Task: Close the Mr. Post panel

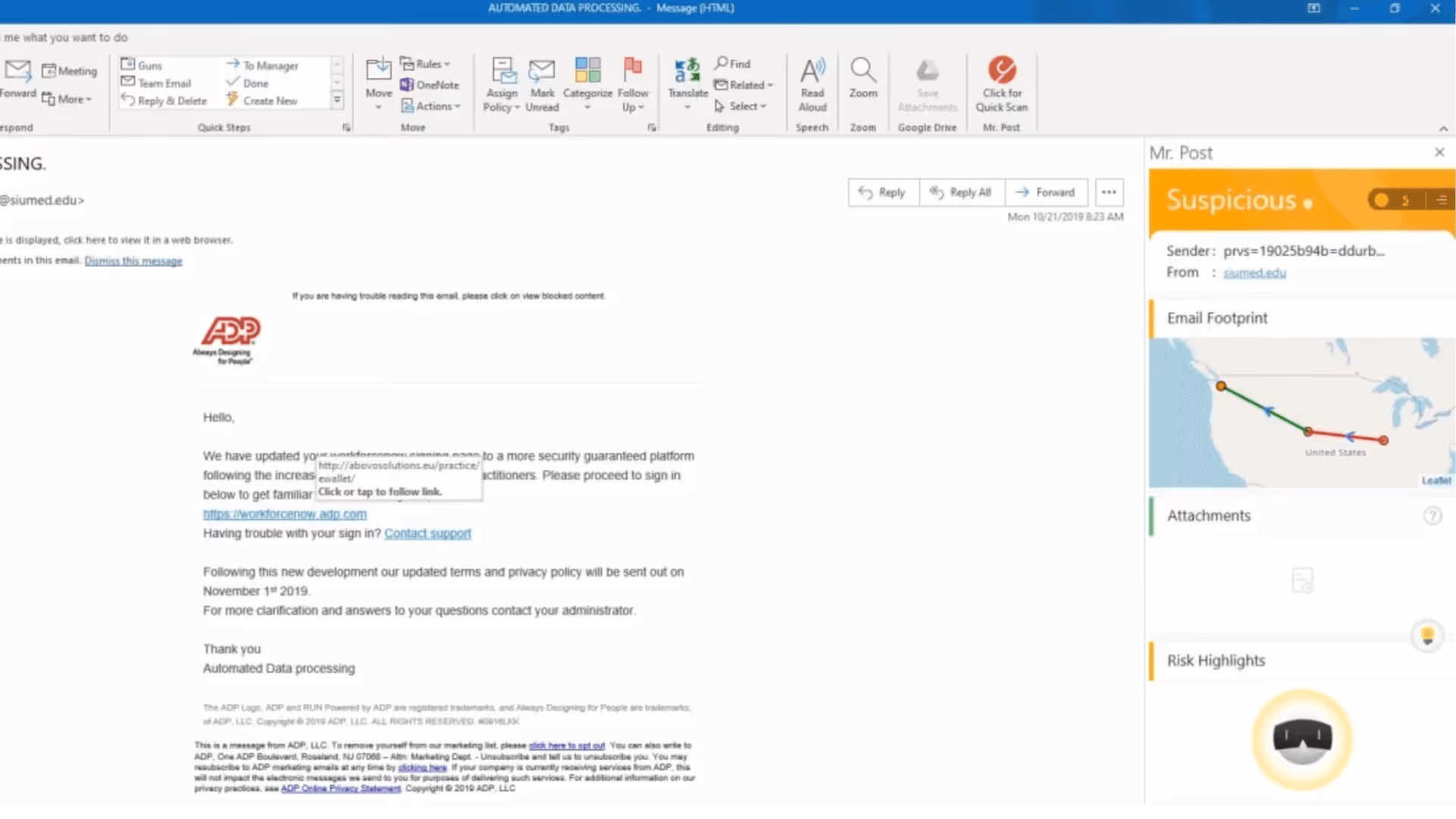Action: [x=1439, y=152]
